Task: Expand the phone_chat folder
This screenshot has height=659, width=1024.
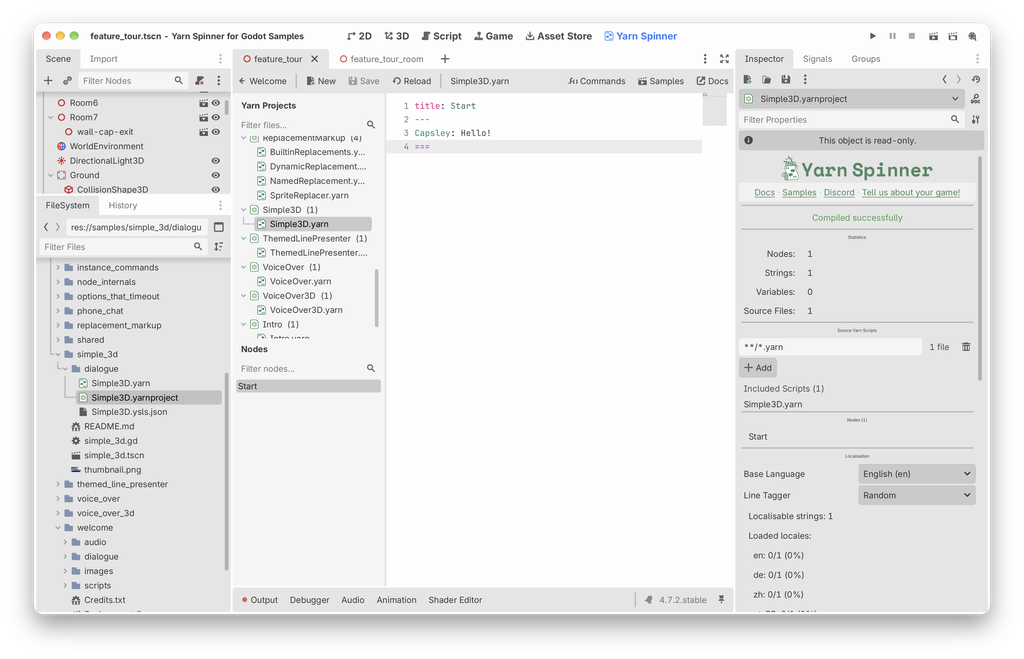Action: click(x=57, y=311)
